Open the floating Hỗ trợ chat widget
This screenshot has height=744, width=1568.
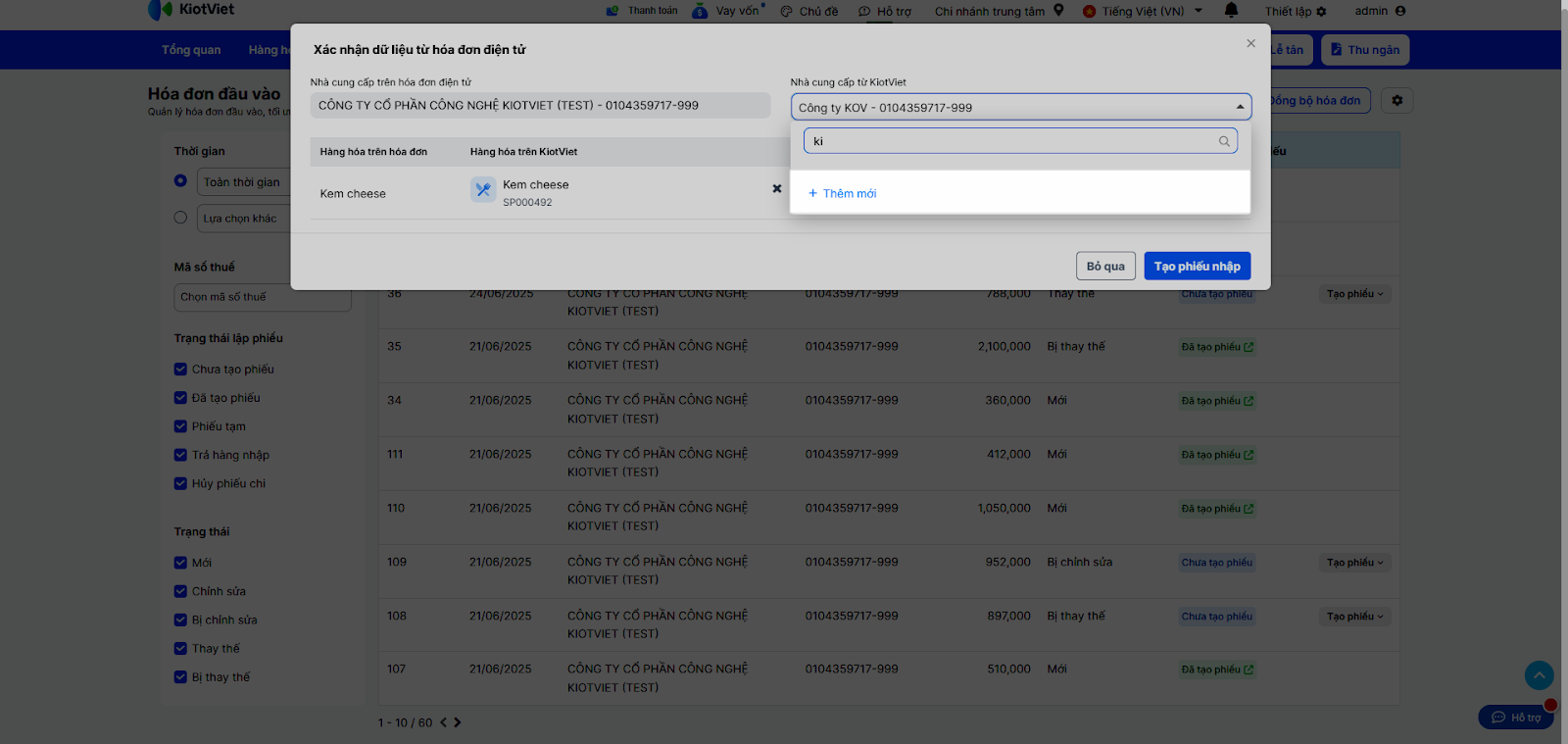click(x=1516, y=718)
